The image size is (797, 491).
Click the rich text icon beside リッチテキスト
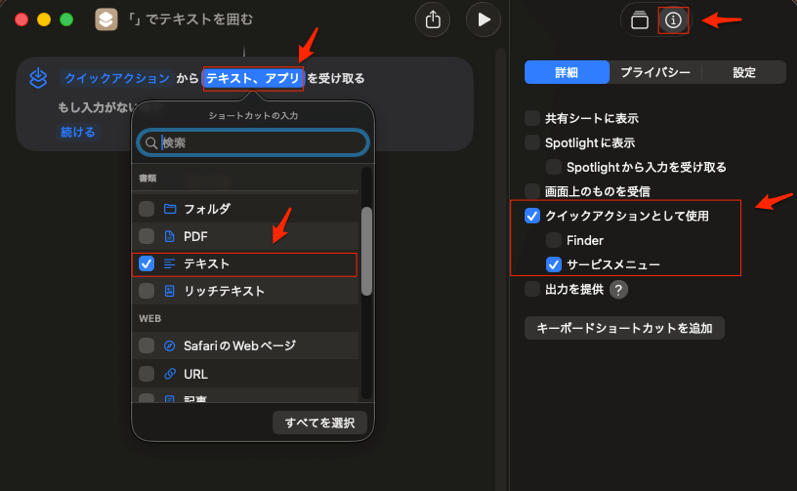tap(170, 291)
